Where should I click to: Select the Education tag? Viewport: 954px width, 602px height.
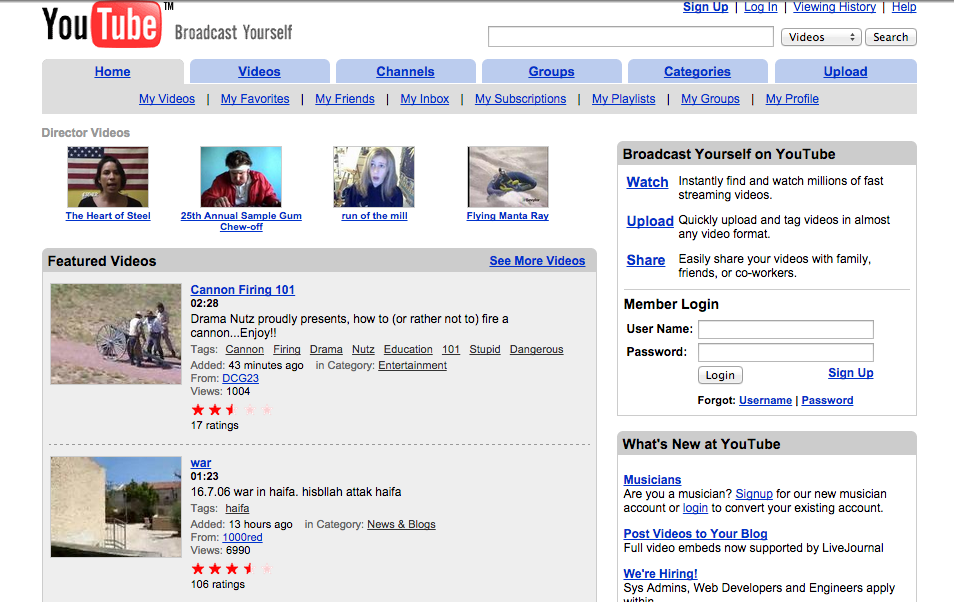[408, 349]
